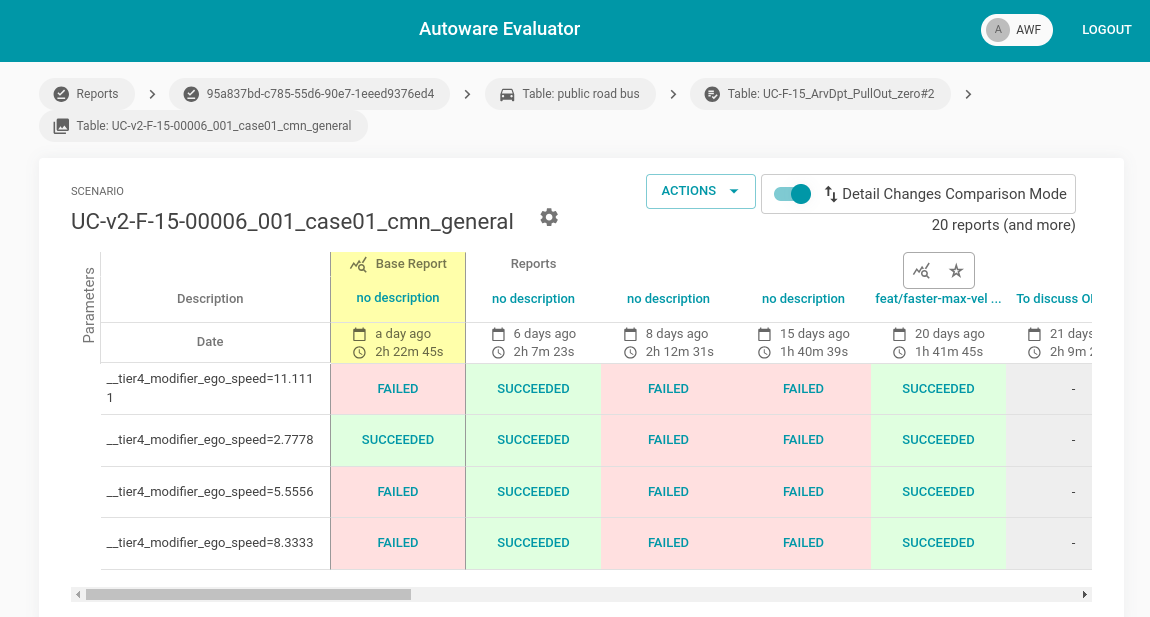This screenshot has width=1150, height=617.
Task: Go to Reports breadcrumb
Action: point(86,94)
